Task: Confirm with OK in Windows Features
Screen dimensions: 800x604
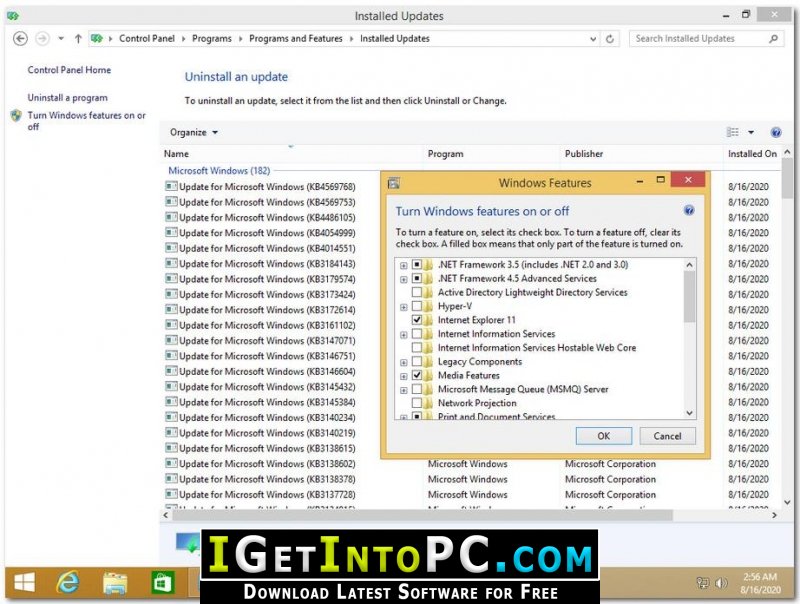Action: 604,436
